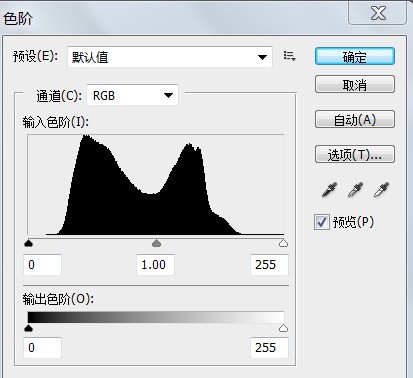
Task: Click the input white point slider
Action: tap(283, 243)
